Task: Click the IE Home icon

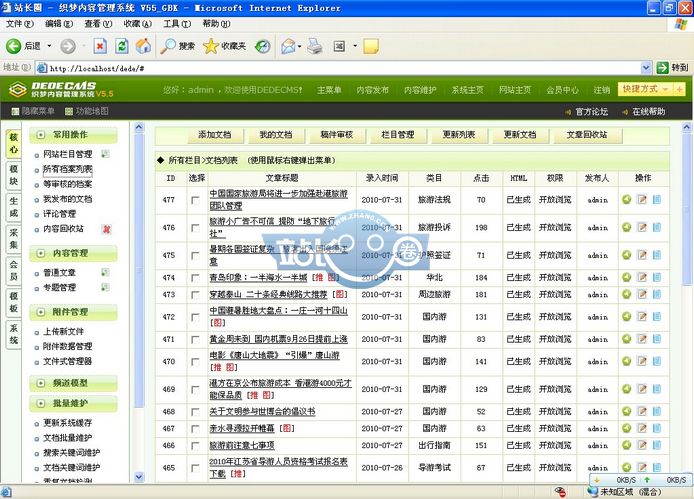Action: [x=143, y=46]
